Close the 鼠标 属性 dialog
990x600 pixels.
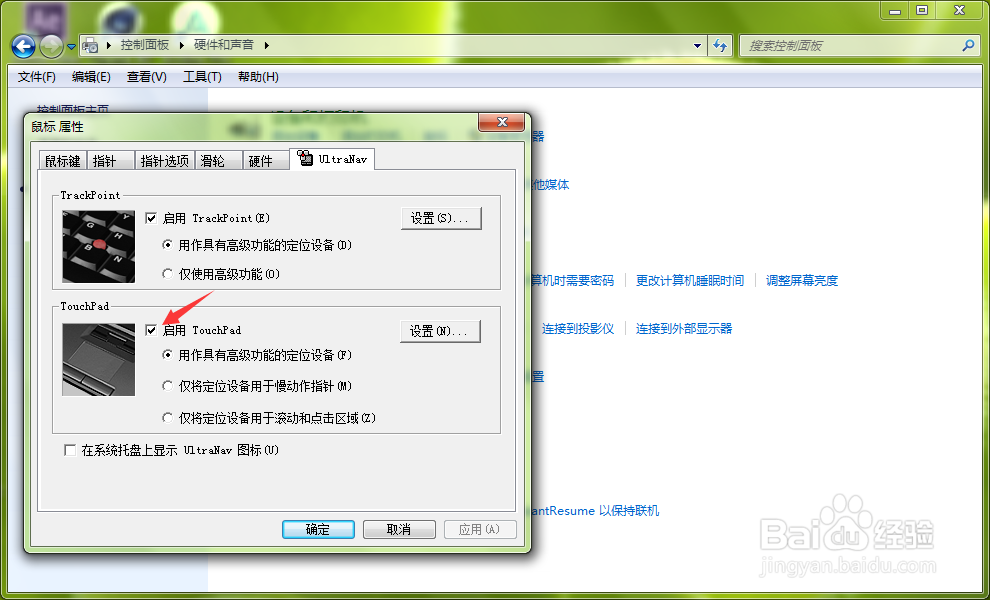click(501, 122)
